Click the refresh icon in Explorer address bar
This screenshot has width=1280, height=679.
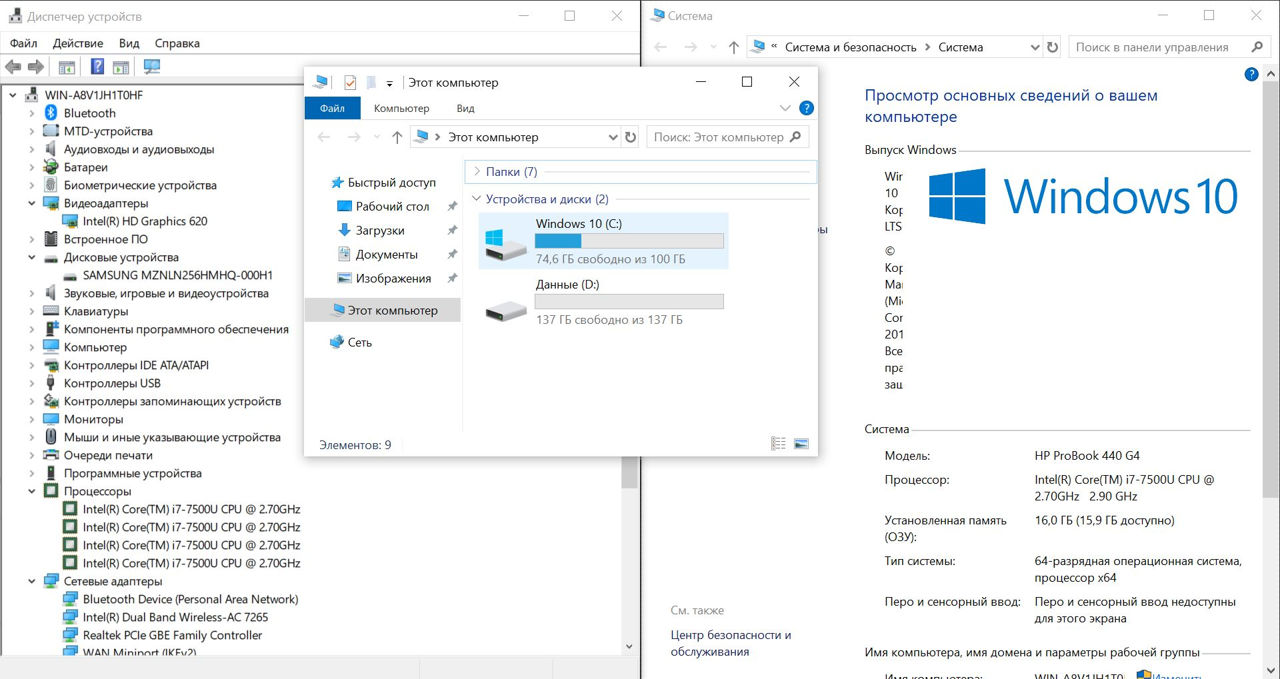630,137
